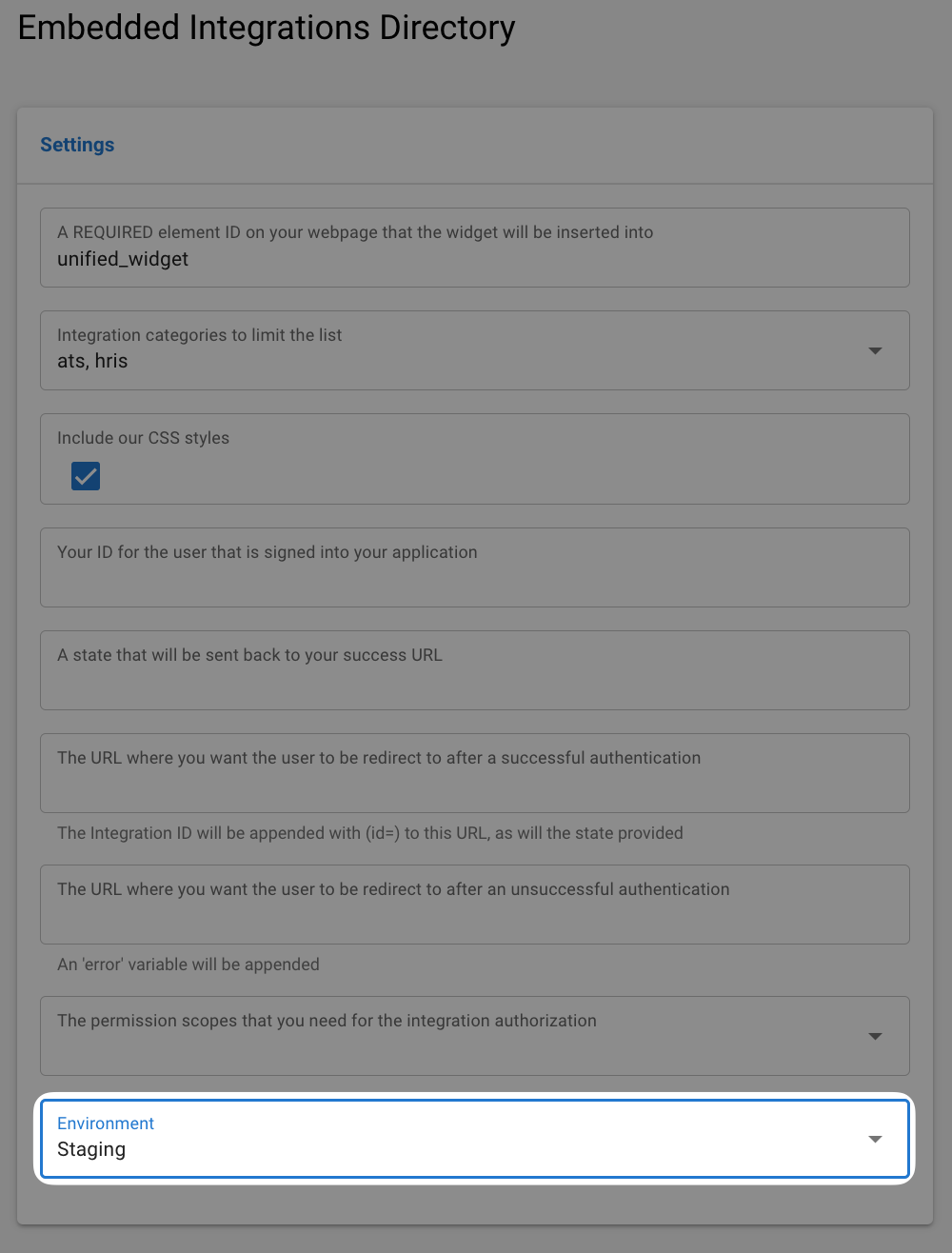Open the permission scopes dropdown arrow
This screenshot has height=1253, width=952.
click(875, 1036)
